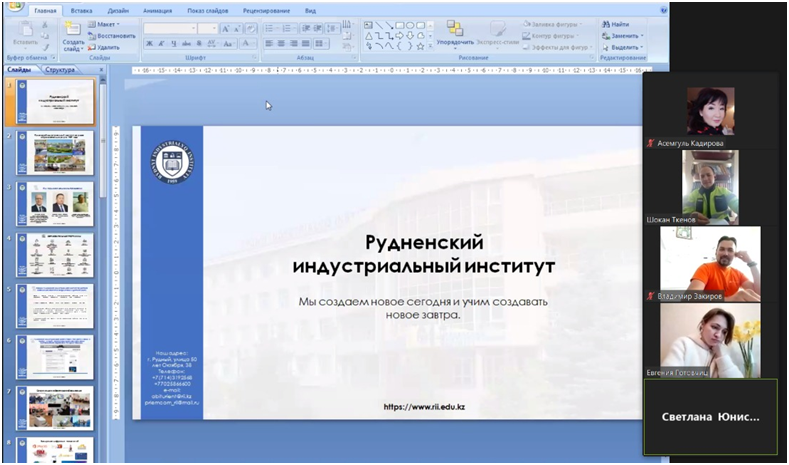Select Владимир Закиров video tile

710,264
